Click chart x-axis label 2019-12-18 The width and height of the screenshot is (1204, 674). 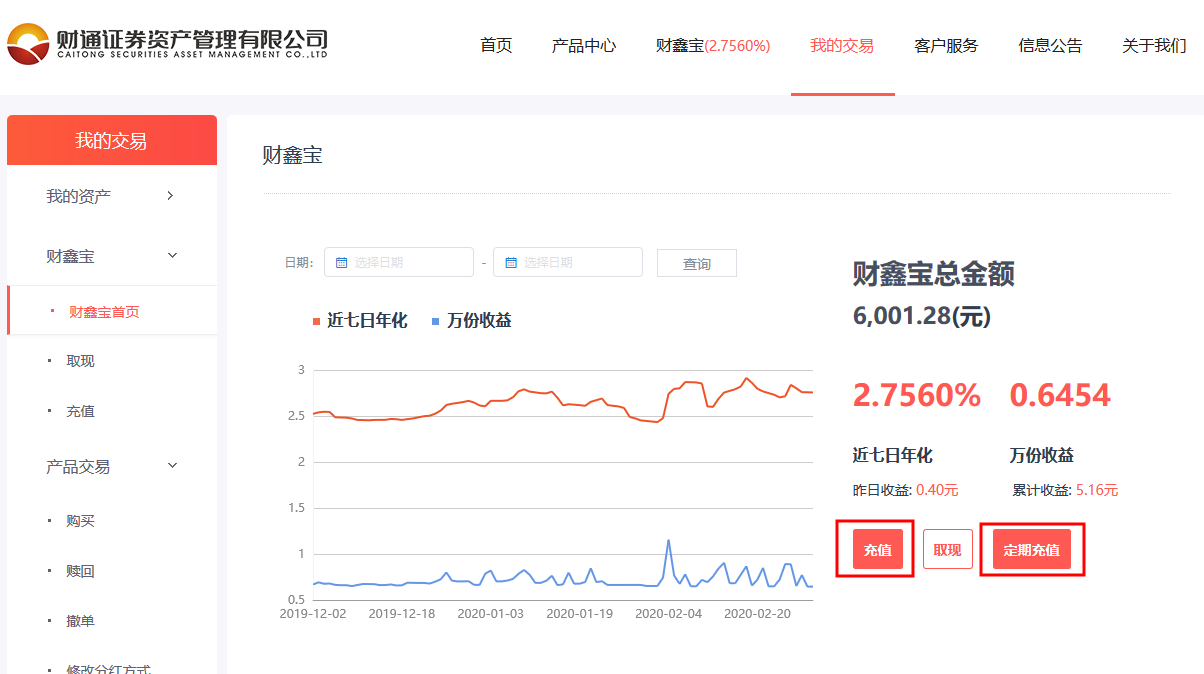[402, 613]
